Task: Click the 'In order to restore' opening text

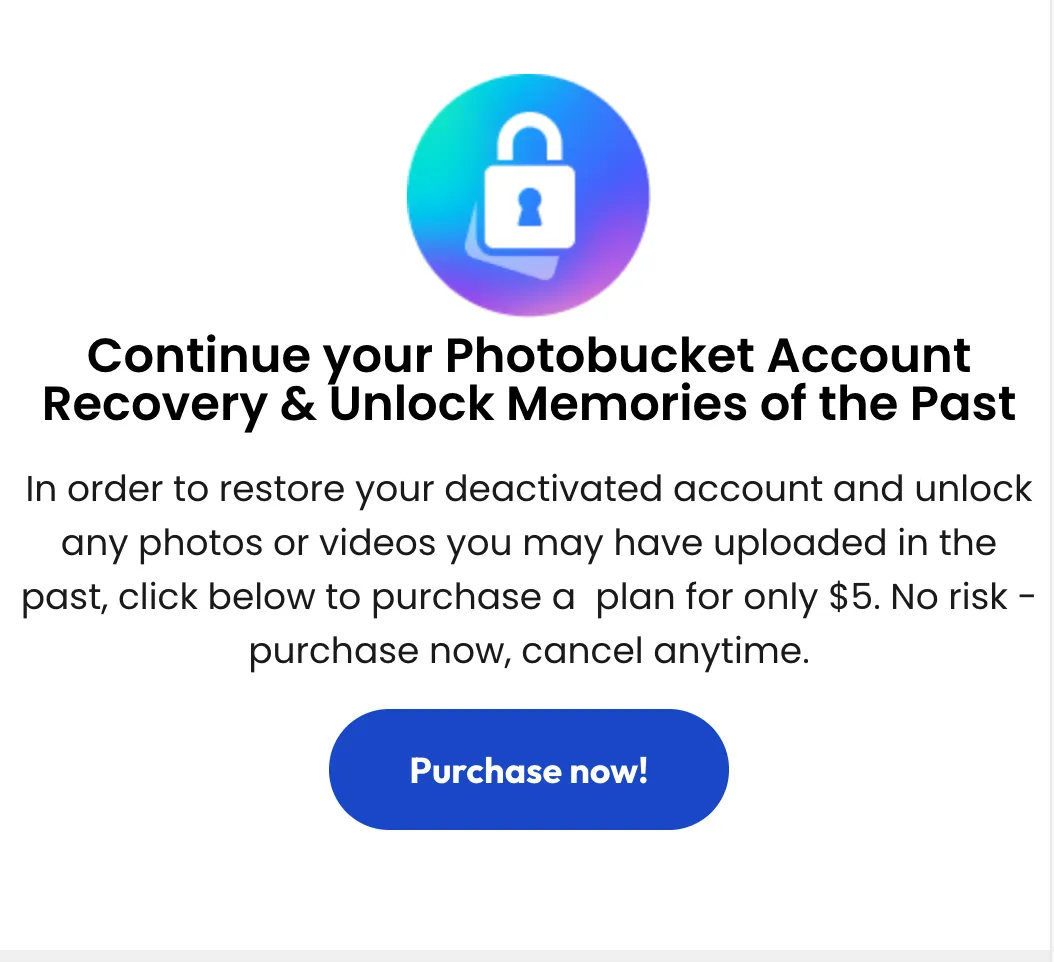Action: (185, 488)
